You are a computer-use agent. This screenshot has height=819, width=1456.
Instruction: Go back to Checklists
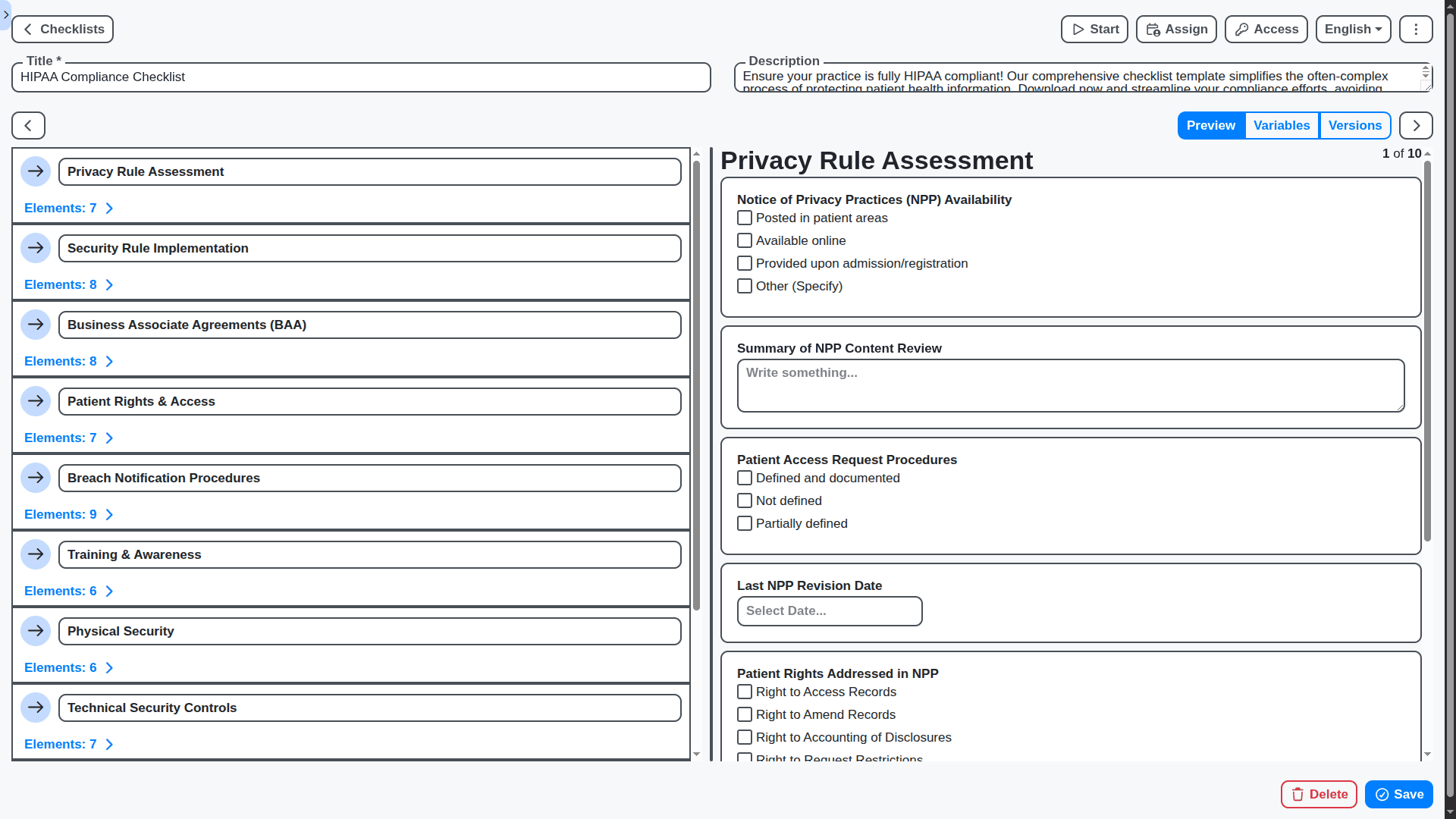click(x=62, y=29)
